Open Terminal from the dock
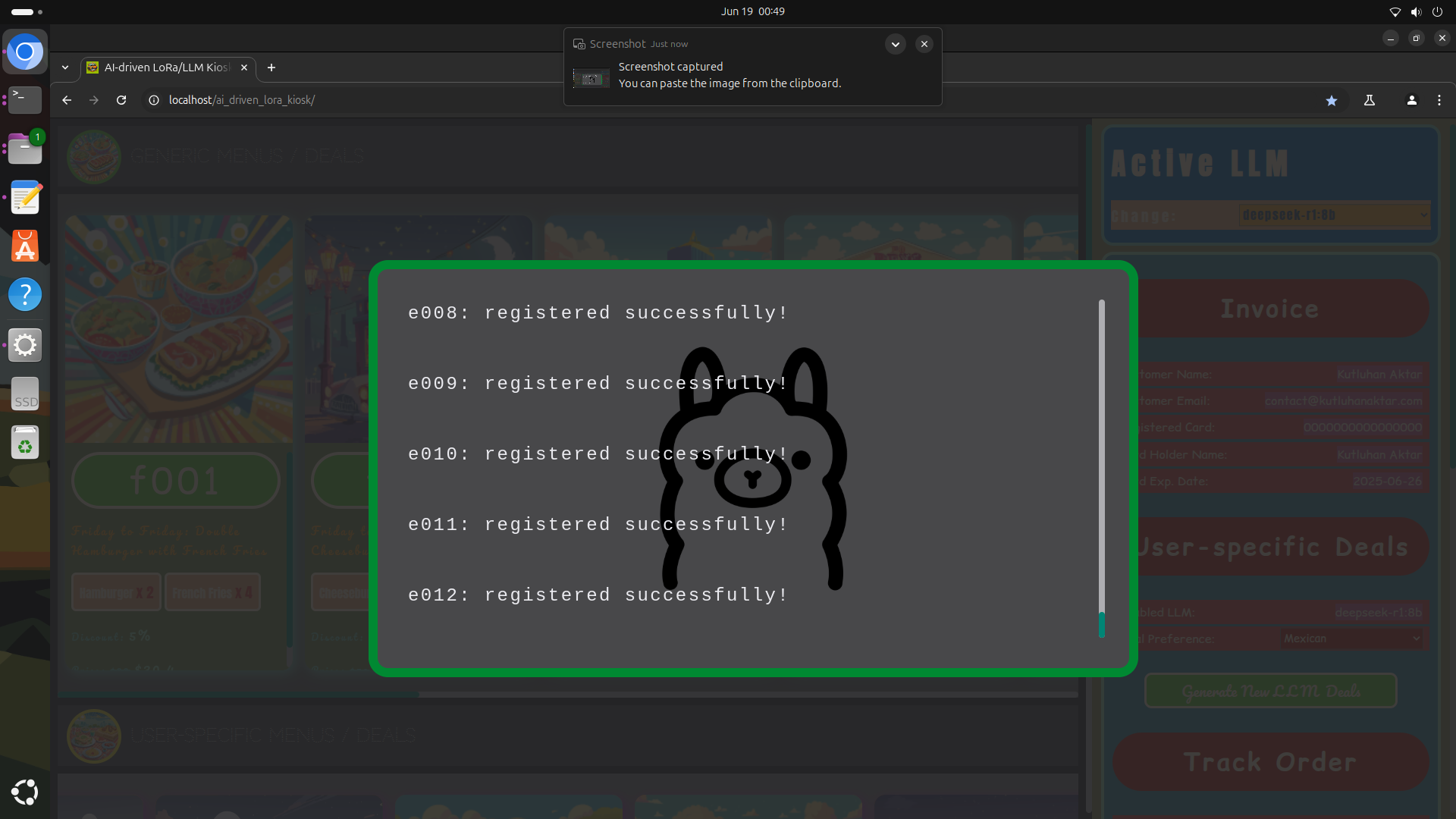The image size is (1456, 819). pyautogui.click(x=25, y=99)
